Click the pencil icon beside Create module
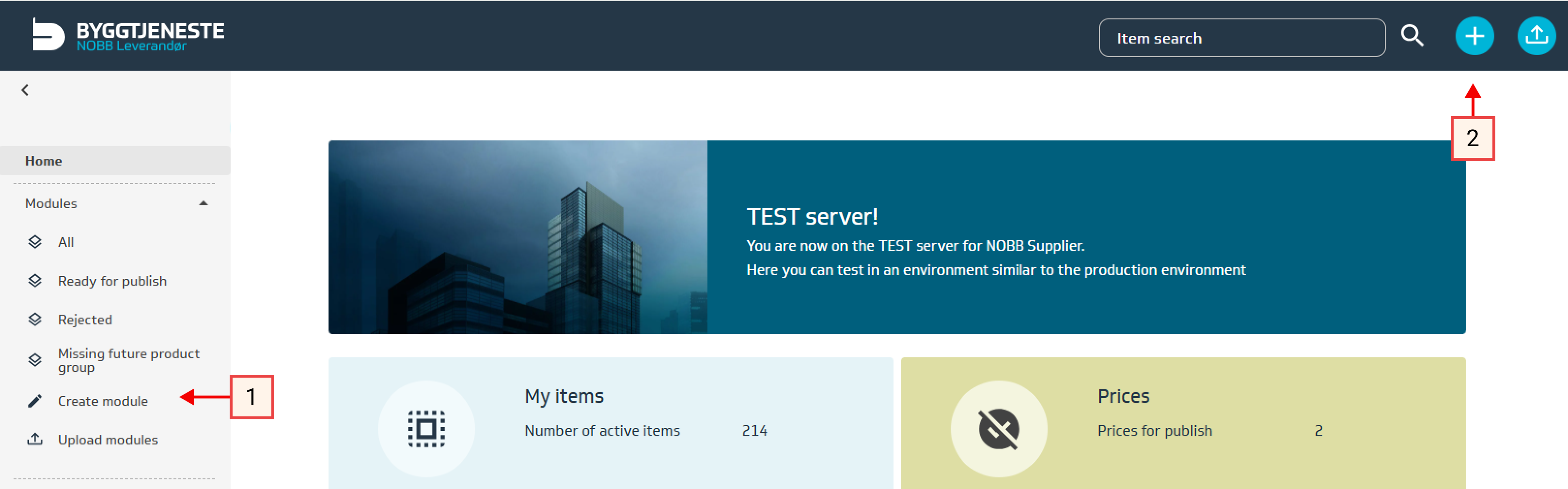Viewport: 1568px width, 489px height. pos(35,401)
